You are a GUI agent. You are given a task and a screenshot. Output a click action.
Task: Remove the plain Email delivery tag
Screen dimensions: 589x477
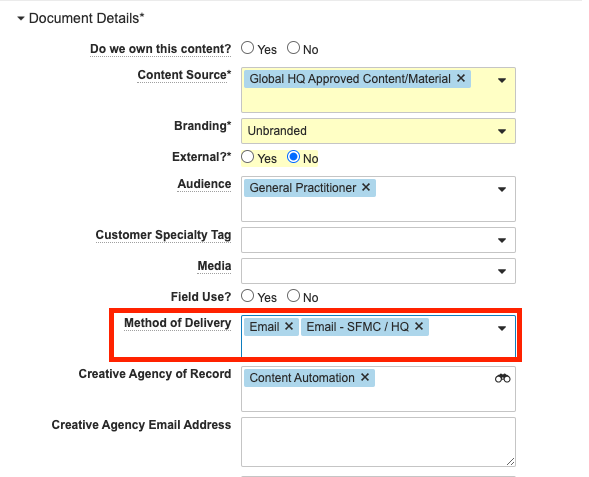288,326
